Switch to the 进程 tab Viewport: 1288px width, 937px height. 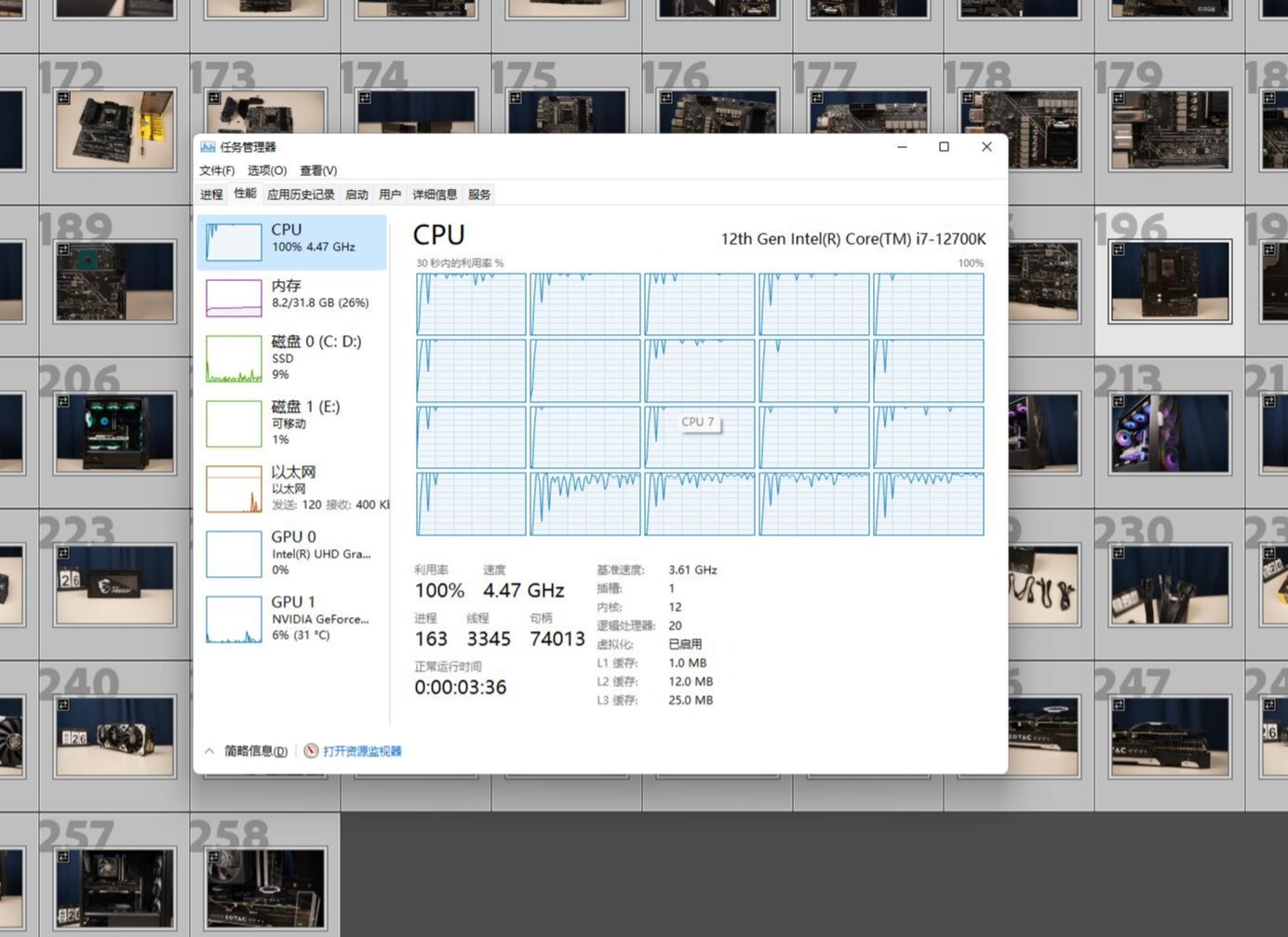pos(210,194)
